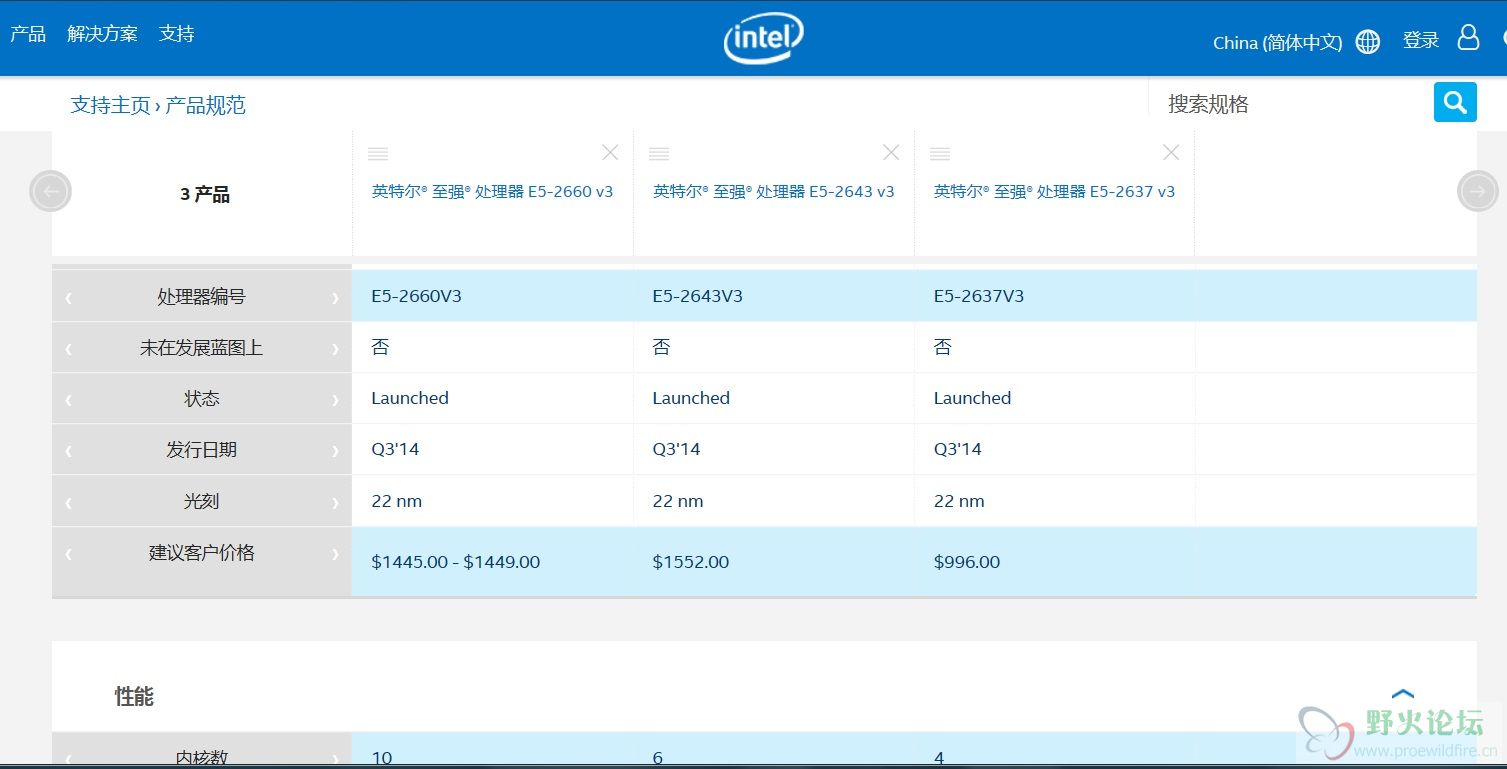Remove E5-2637 v3 from comparison
This screenshot has height=769, width=1507.
click(x=1171, y=152)
